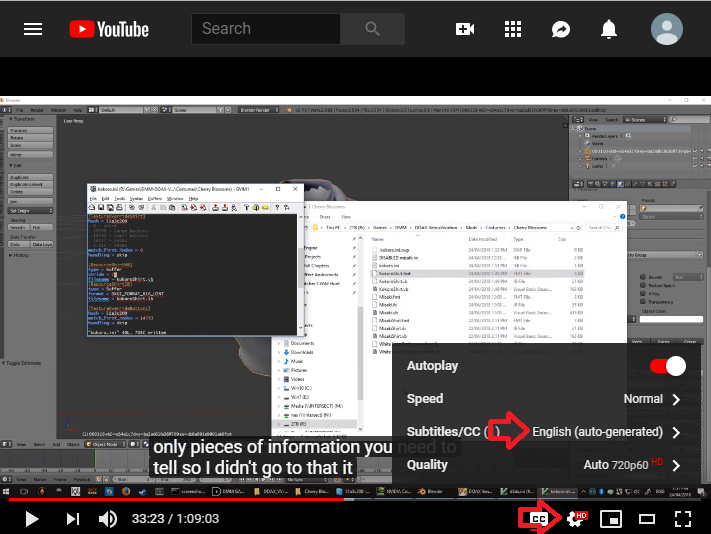Skip to the next video
The image size is (711, 534).
click(x=73, y=519)
